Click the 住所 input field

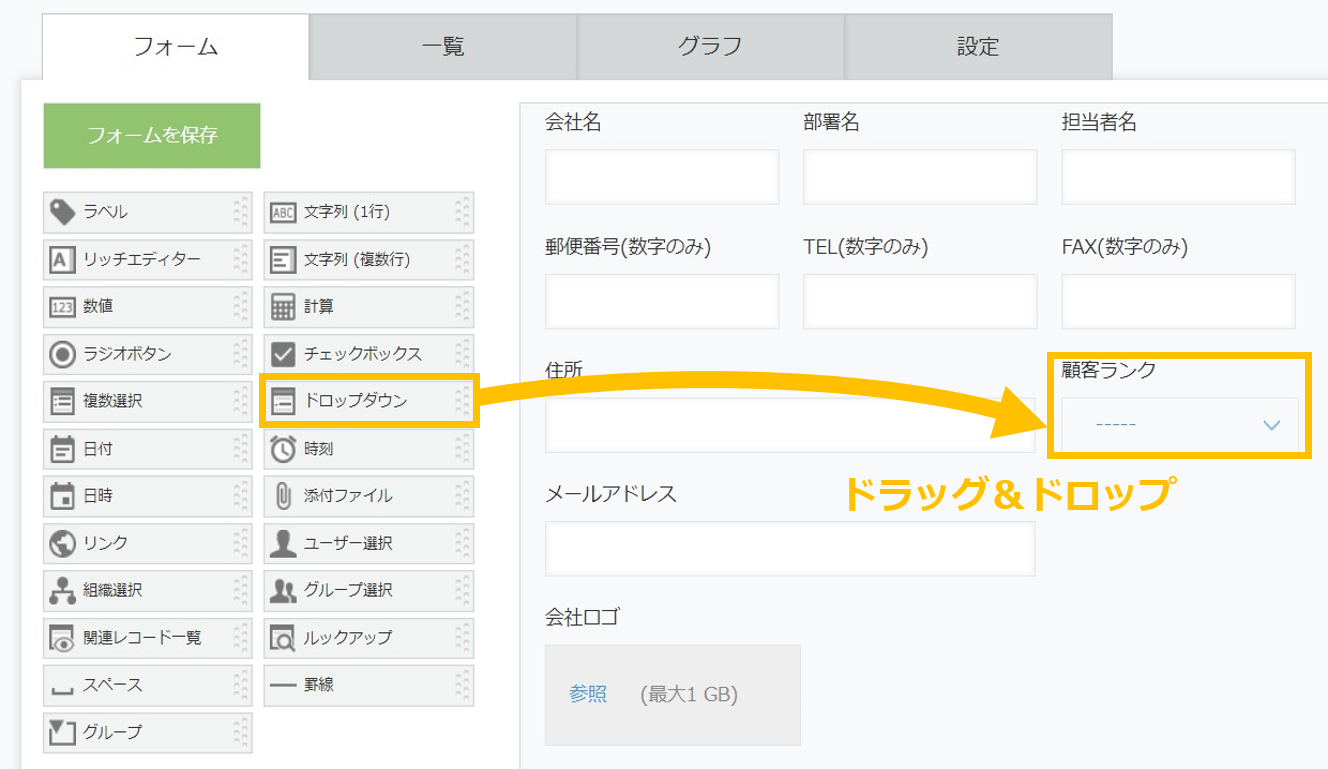790,425
